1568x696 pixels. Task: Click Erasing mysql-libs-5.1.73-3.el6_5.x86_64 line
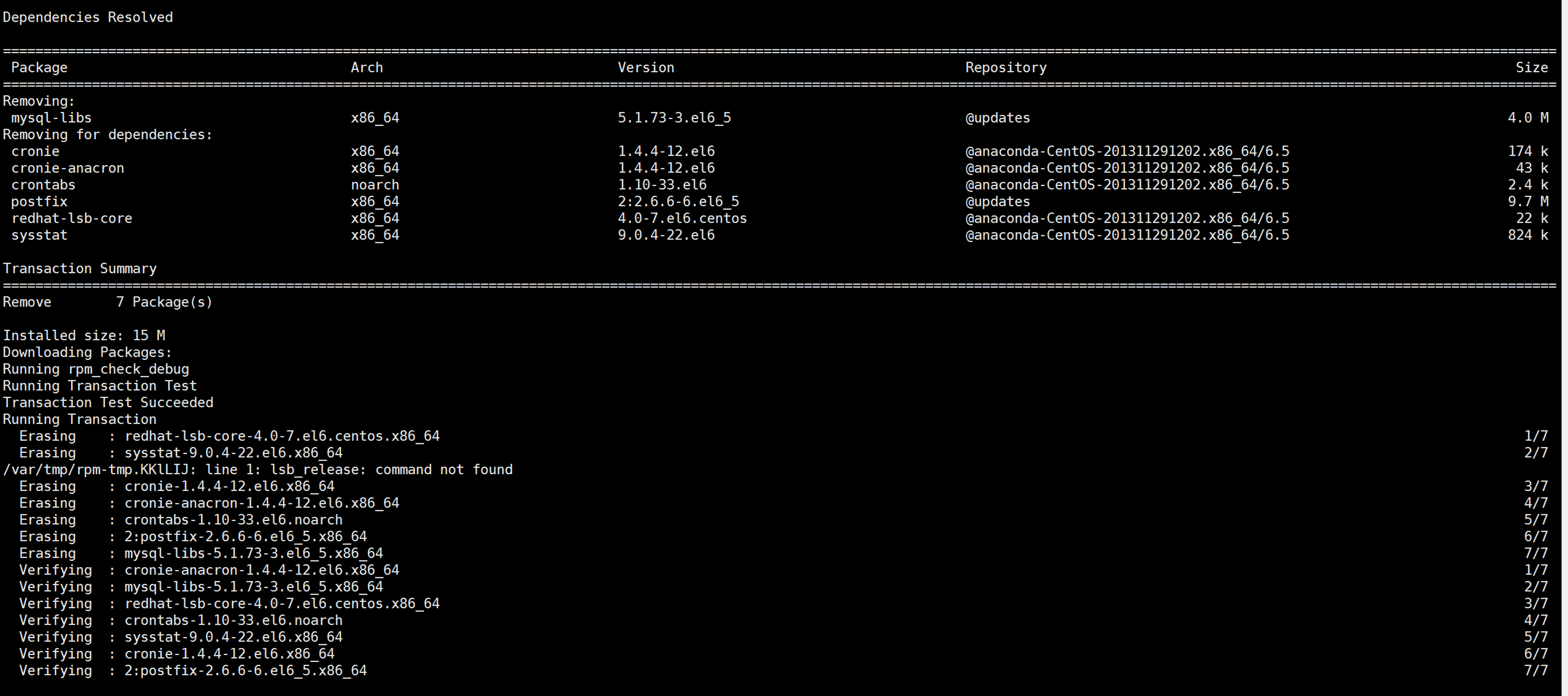(x=201, y=553)
